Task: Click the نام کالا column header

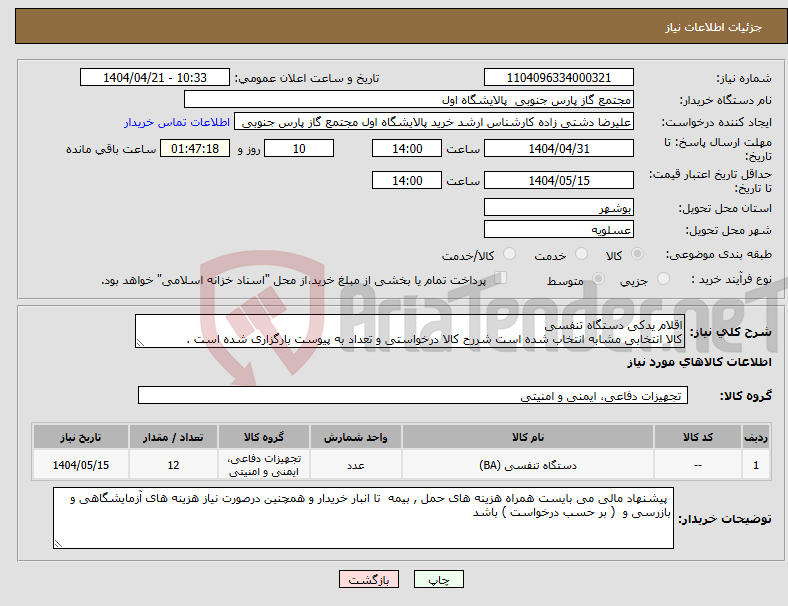Action: (528, 437)
